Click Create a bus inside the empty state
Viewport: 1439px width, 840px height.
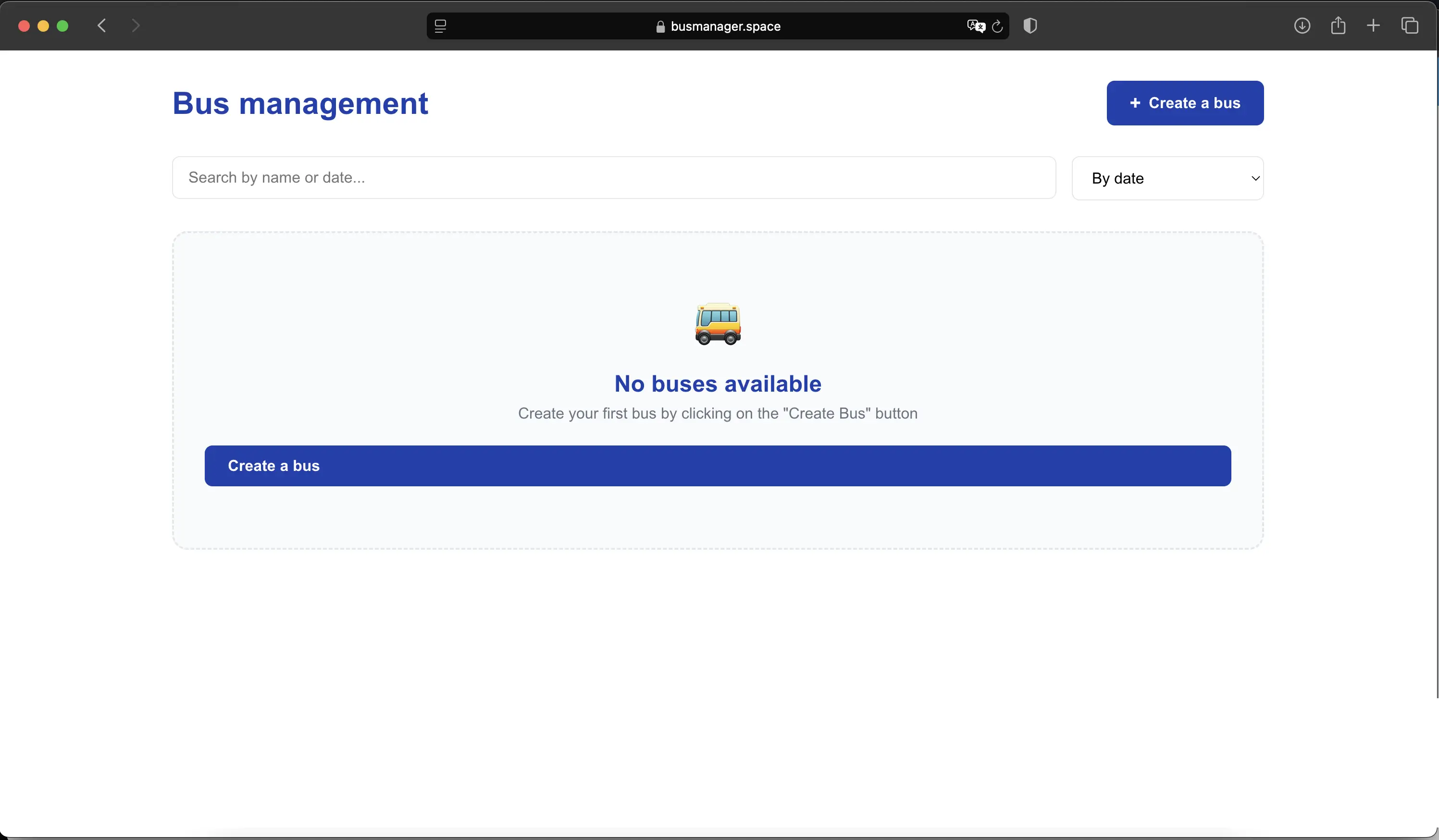pos(718,465)
